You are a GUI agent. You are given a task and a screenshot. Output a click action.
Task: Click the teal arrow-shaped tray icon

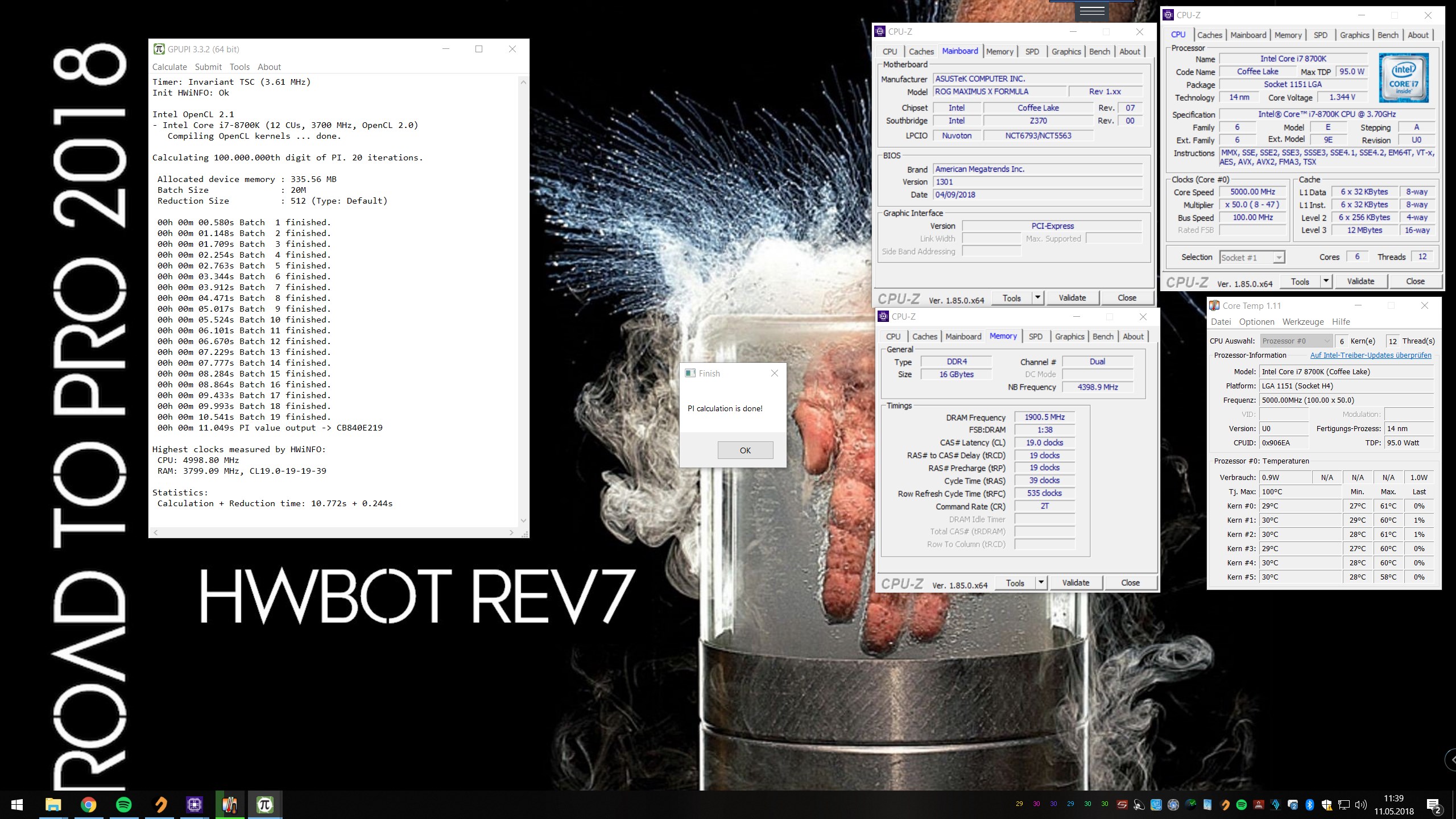(x=1276, y=805)
